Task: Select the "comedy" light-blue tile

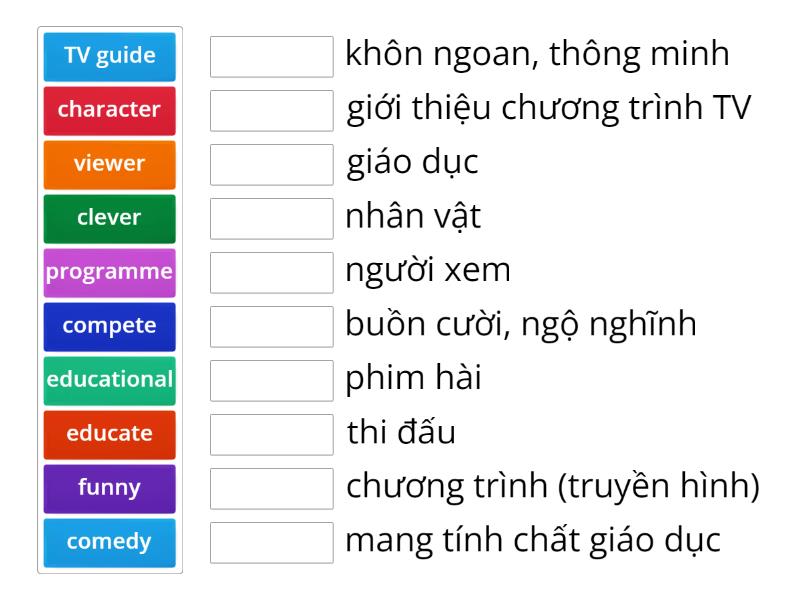Action: [109, 542]
